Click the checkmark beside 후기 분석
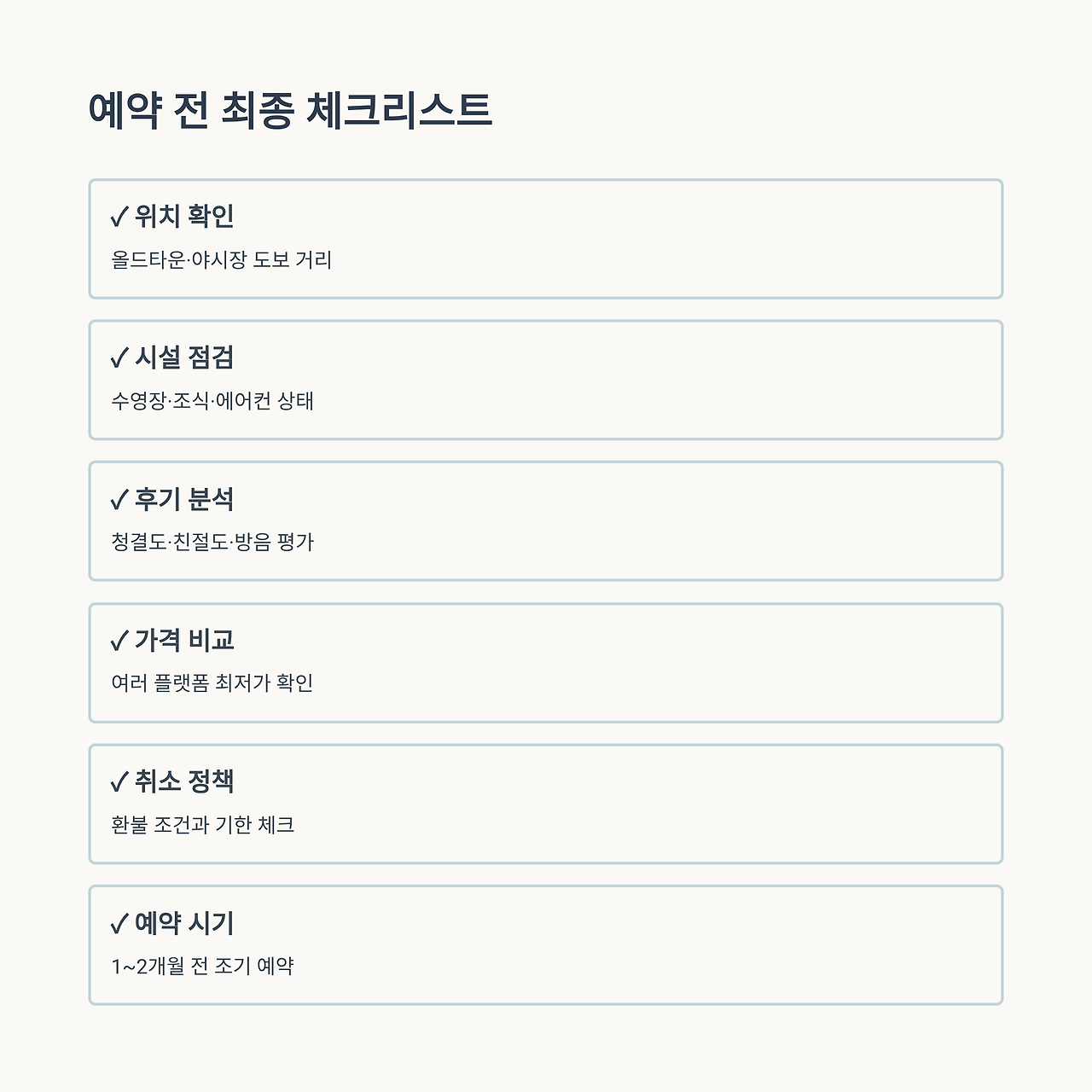The image size is (1092, 1092). [119, 500]
